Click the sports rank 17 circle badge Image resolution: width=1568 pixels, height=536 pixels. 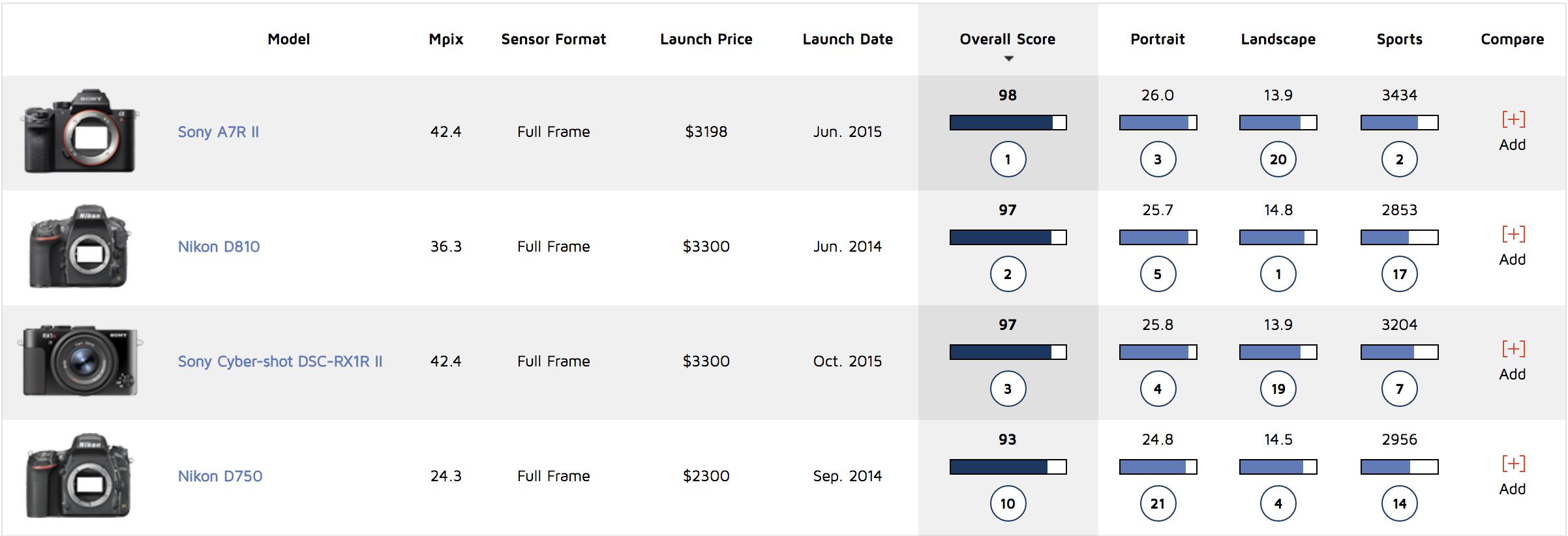[1399, 274]
